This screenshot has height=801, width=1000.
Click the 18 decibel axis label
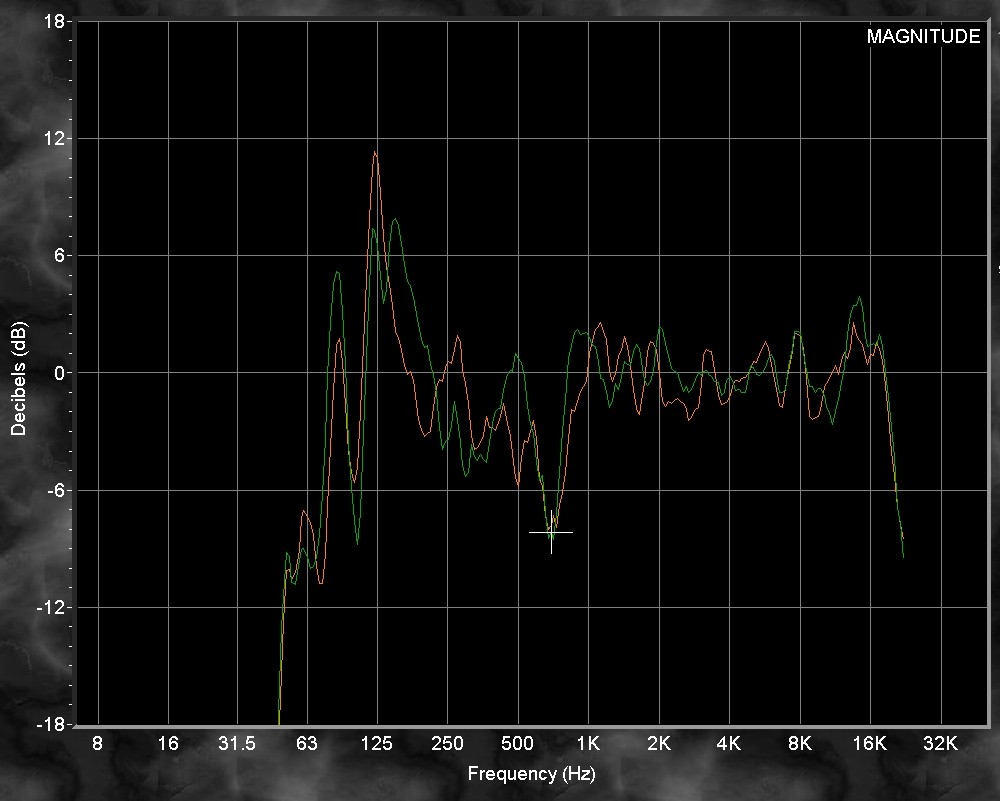54,21
